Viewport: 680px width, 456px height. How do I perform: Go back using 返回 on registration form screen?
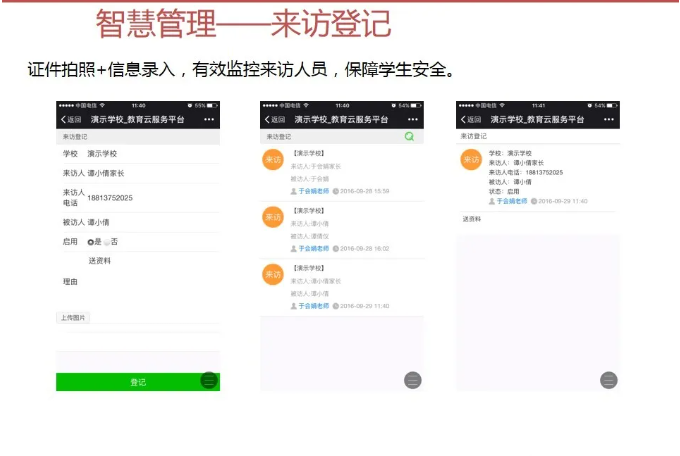tap(70, 119)
